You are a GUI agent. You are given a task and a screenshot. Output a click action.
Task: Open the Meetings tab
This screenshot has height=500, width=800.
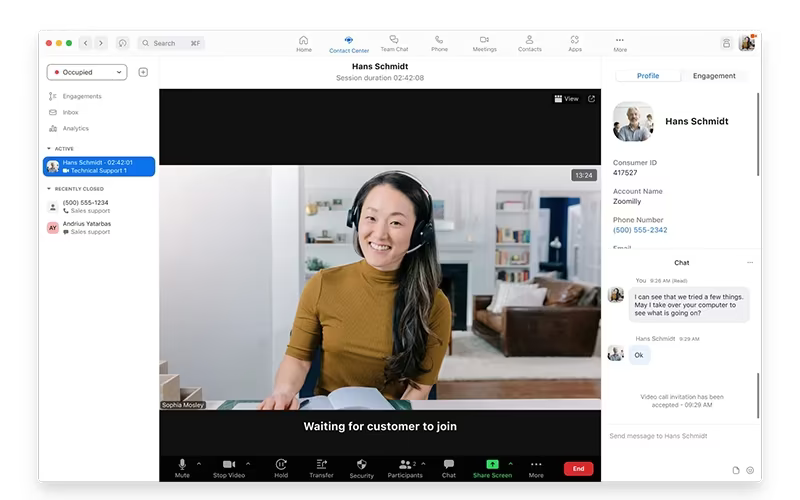[x=484, y=44]
